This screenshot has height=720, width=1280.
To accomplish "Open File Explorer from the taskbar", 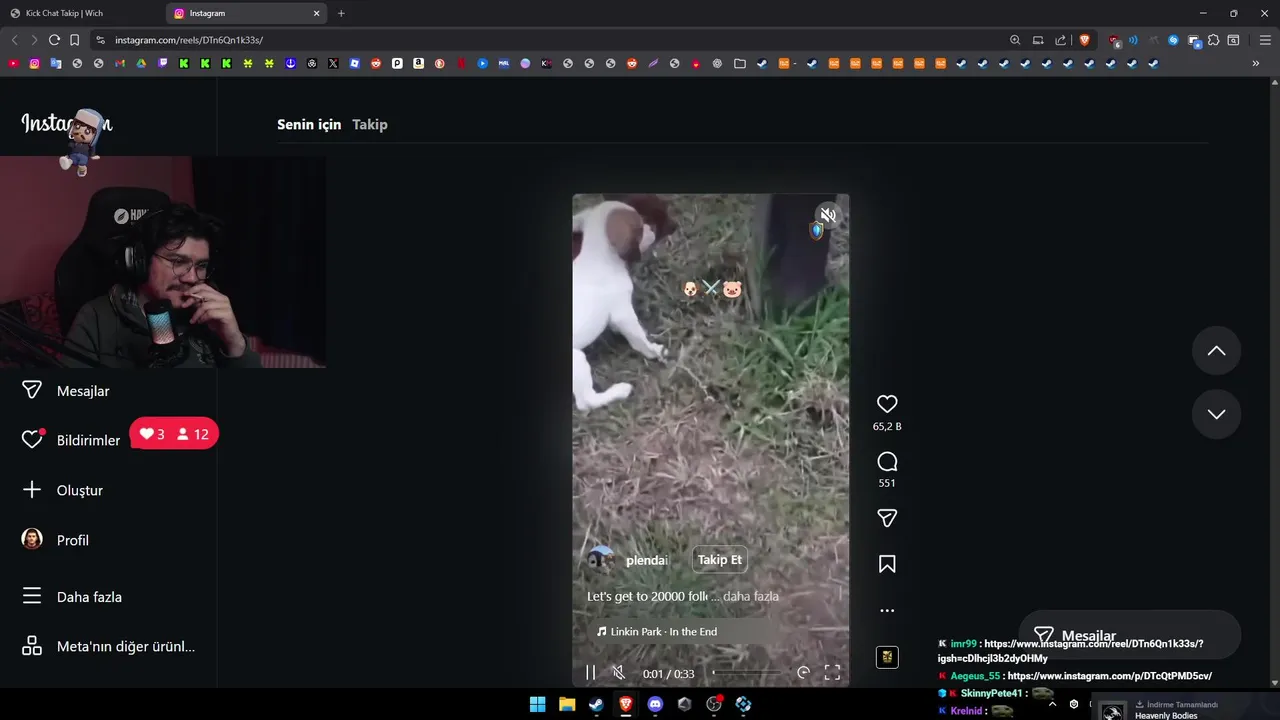I will tap(567, 704).
